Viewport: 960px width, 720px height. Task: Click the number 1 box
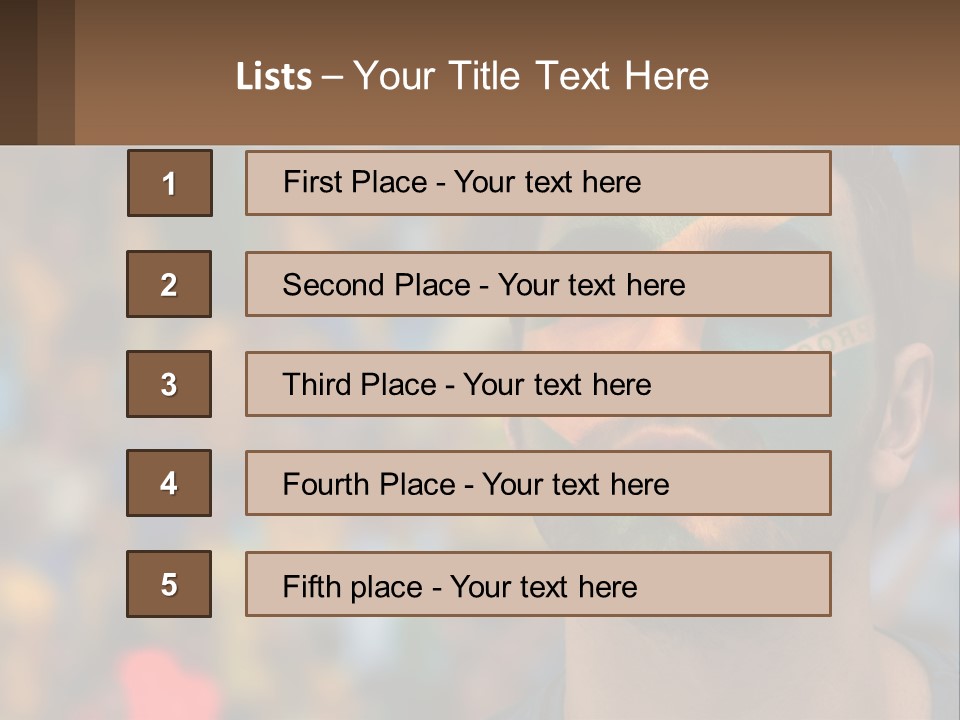pyautogui.click(x=170, y=183)
